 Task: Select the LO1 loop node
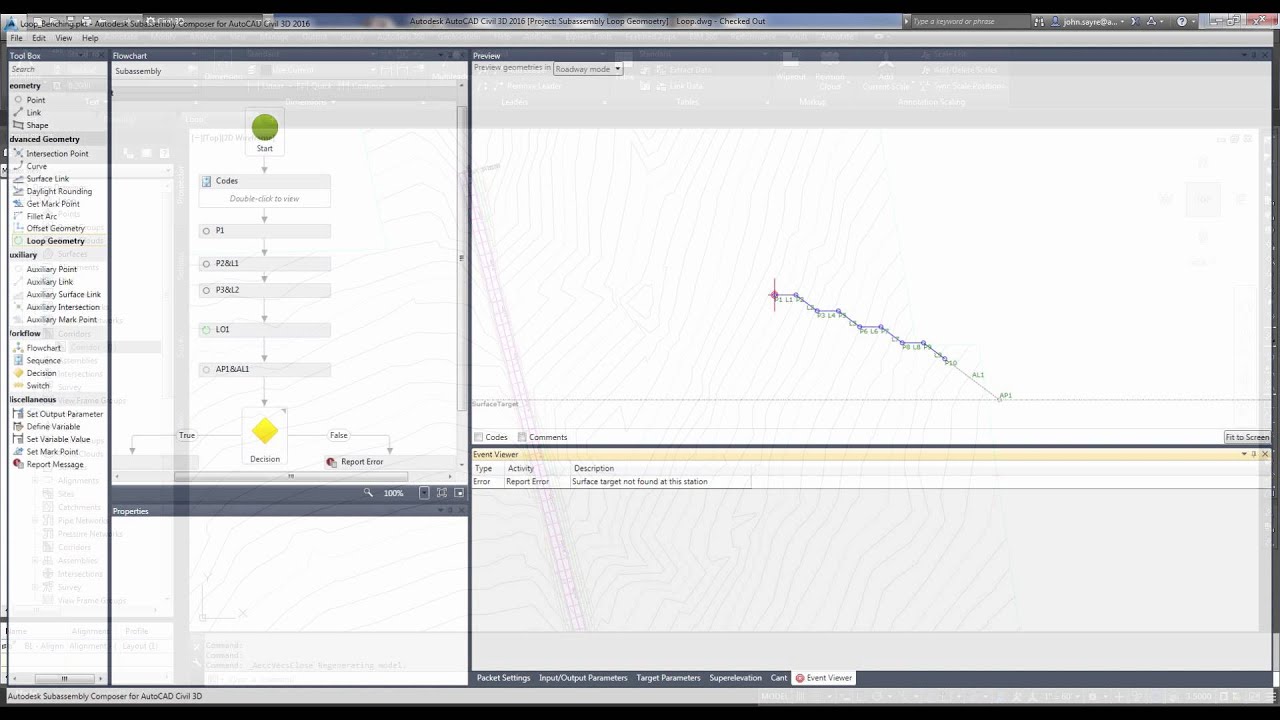point(264,329)
